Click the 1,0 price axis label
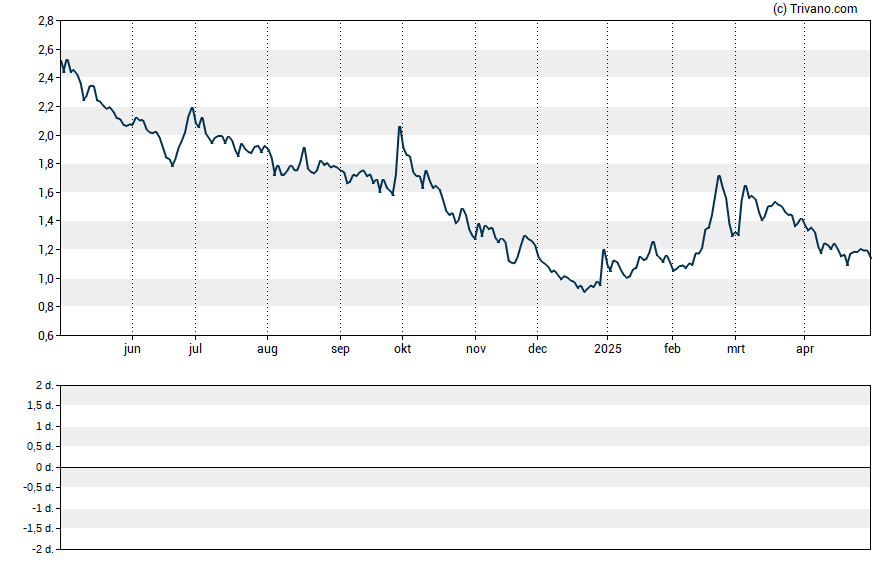The height and width of the screenshot is (565, 888). click(x=46, y=279)
